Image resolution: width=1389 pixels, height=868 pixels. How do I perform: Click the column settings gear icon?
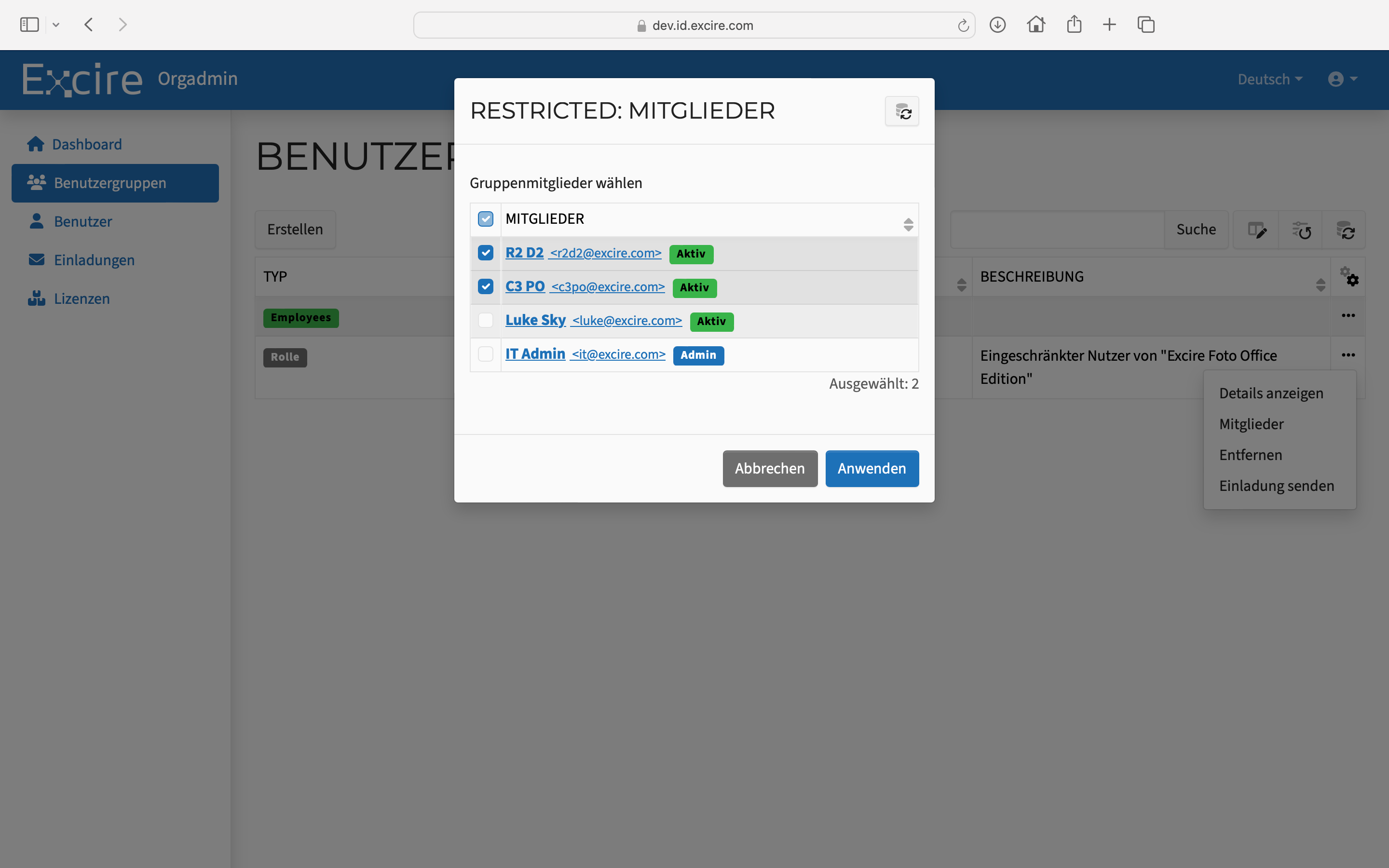[x=1349, y=277]
